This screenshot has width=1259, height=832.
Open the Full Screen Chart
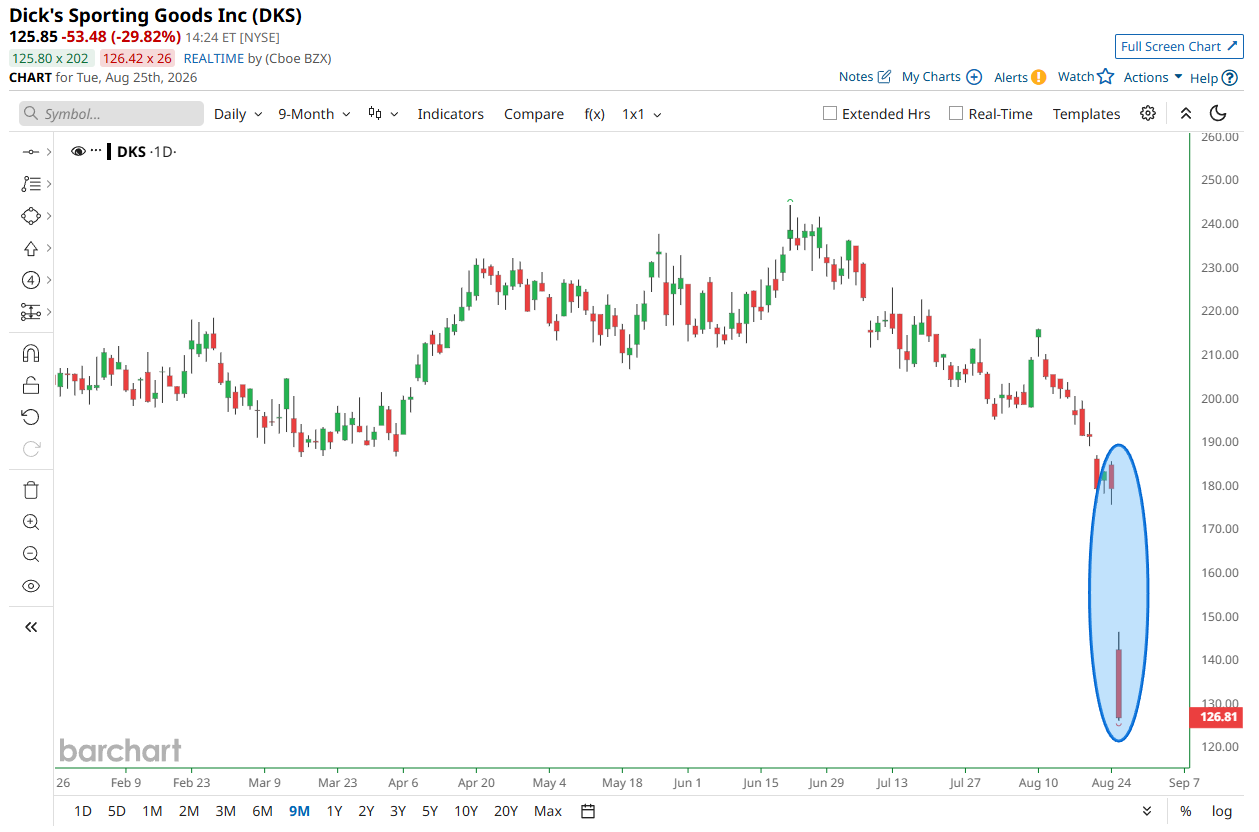[1179, 46]
